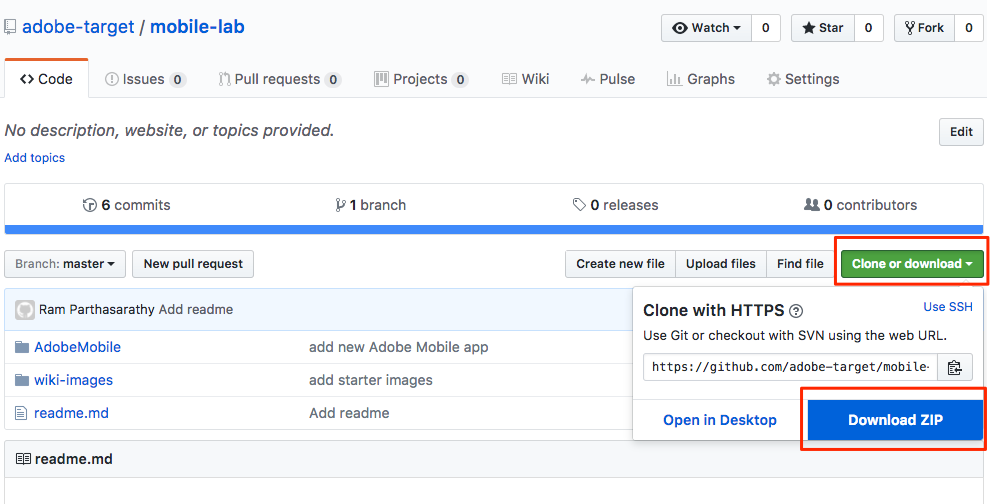This screenshot has width=990, height=504.
Task: Go to the Settings tab
Action: [802, 79]
